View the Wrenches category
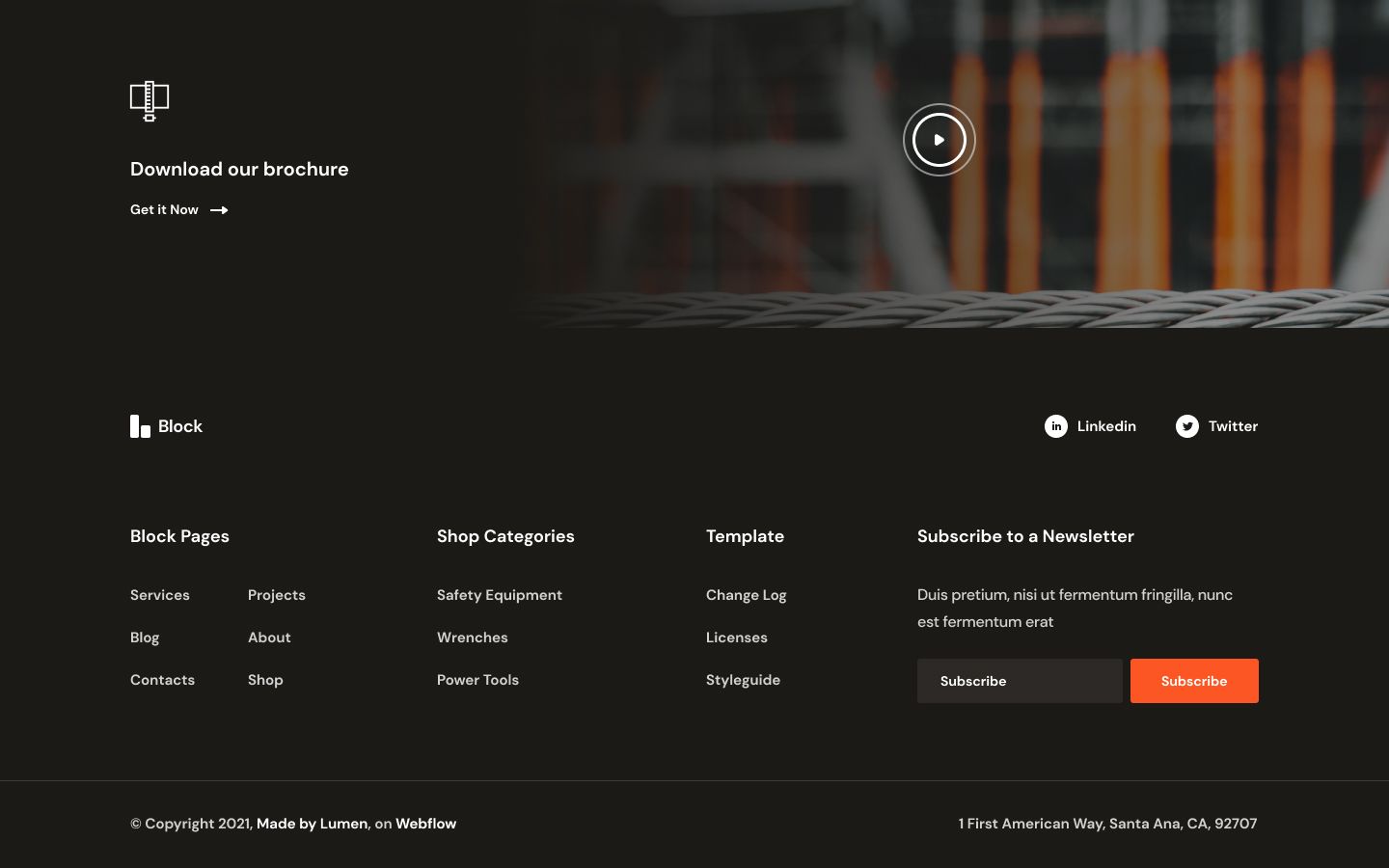 point(473,637)
